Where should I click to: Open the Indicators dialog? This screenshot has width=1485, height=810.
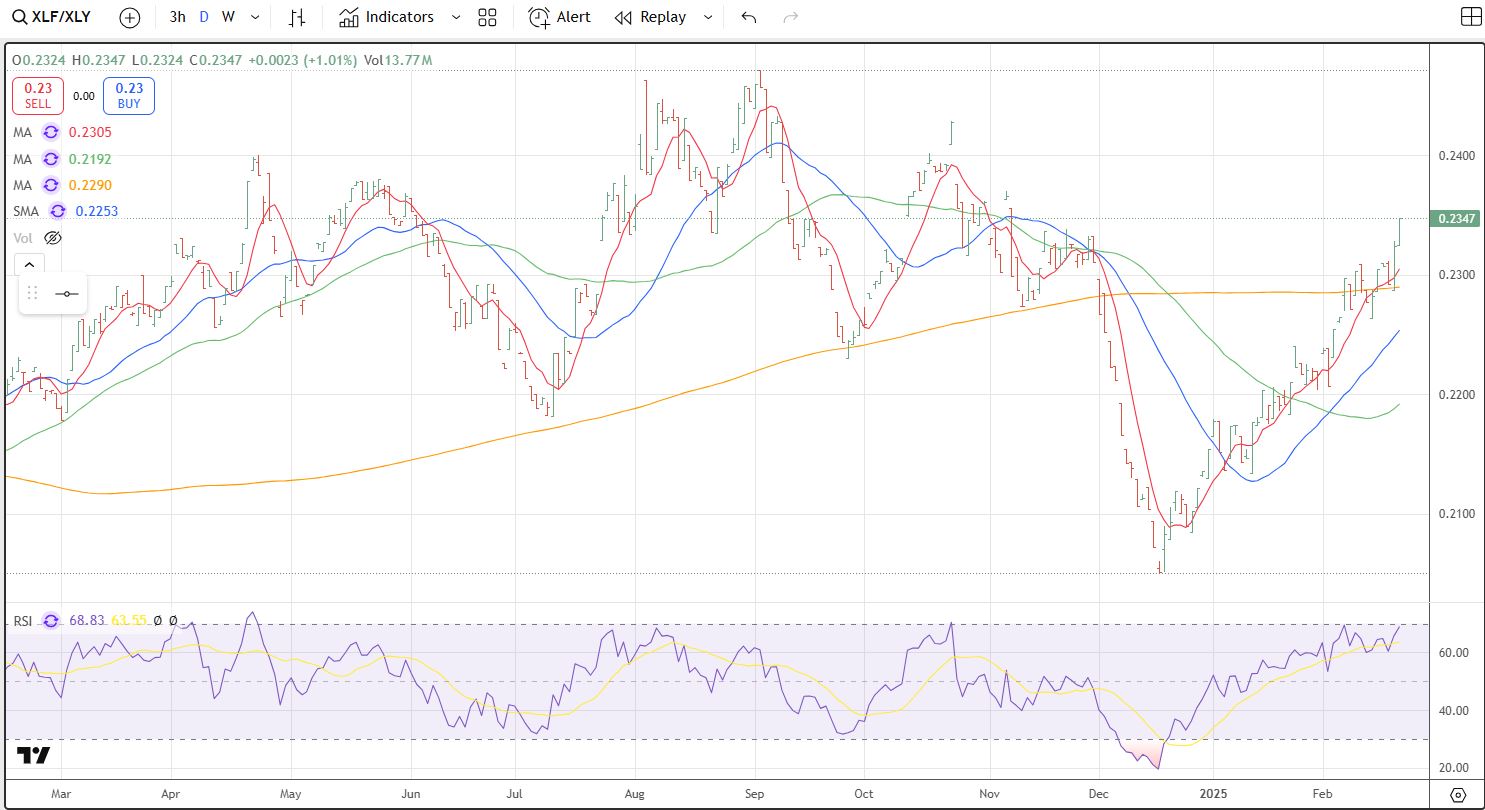pos(386,17)
